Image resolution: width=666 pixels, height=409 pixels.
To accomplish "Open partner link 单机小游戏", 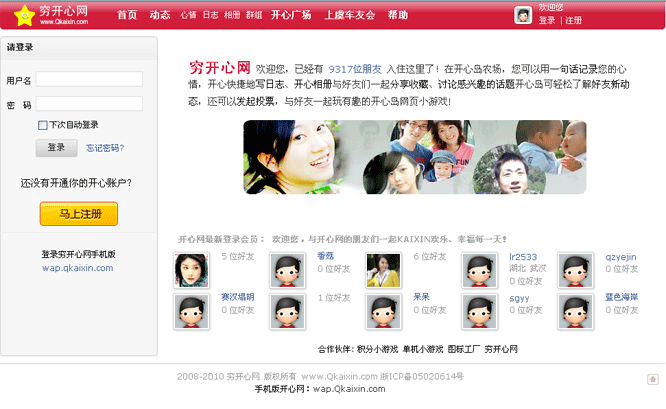I will click(x=423, y=349).
